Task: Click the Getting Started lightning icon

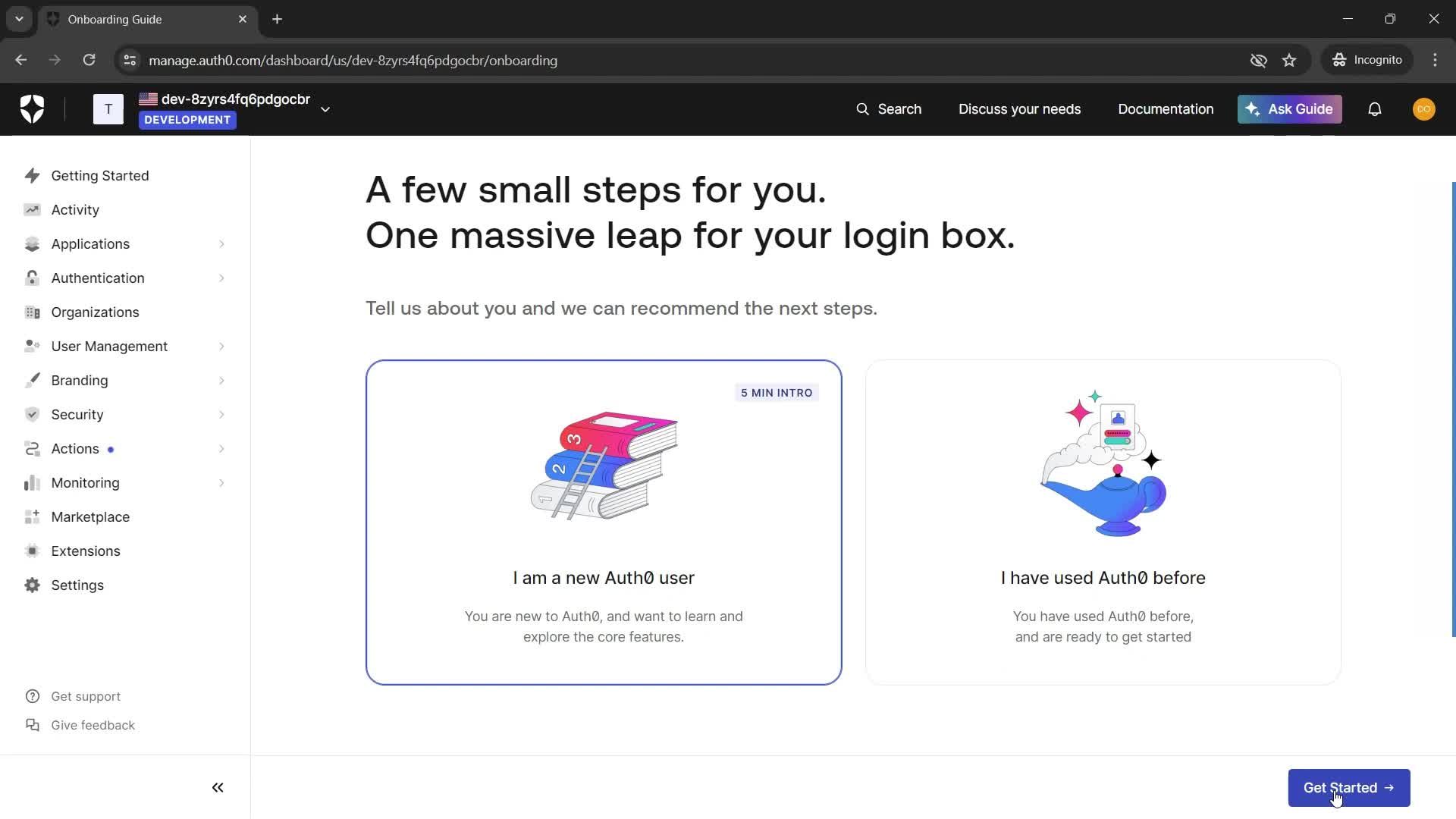Action: tap(32, 176)
